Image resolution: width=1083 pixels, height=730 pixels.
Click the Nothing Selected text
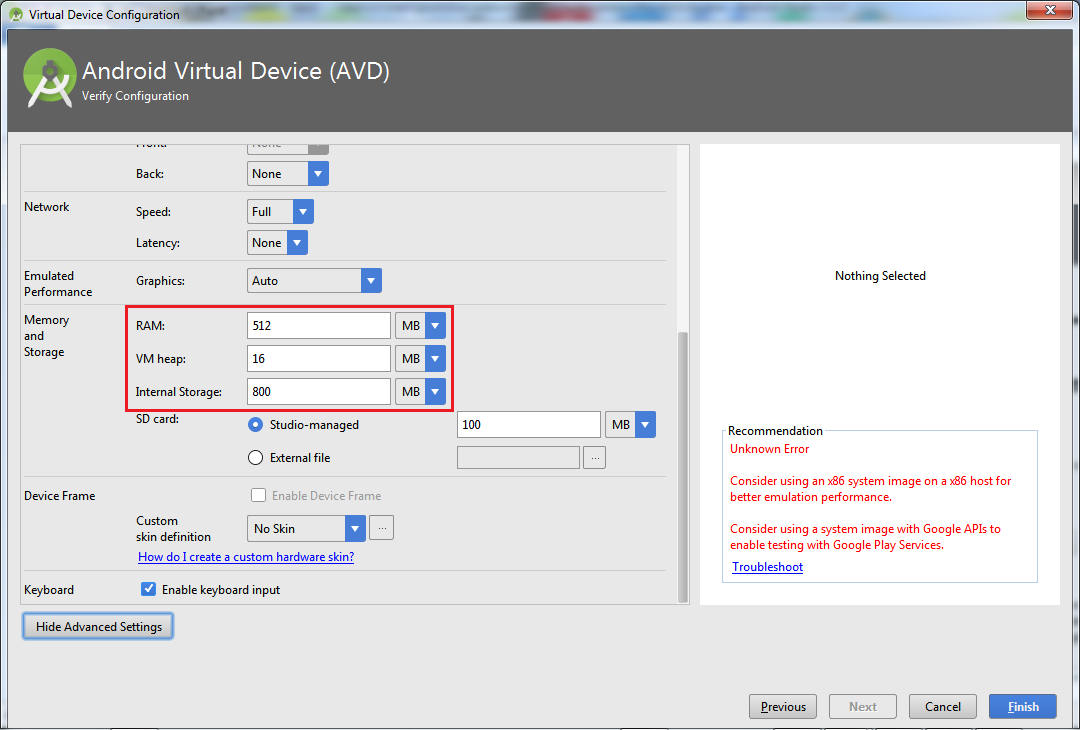[880, 276]
